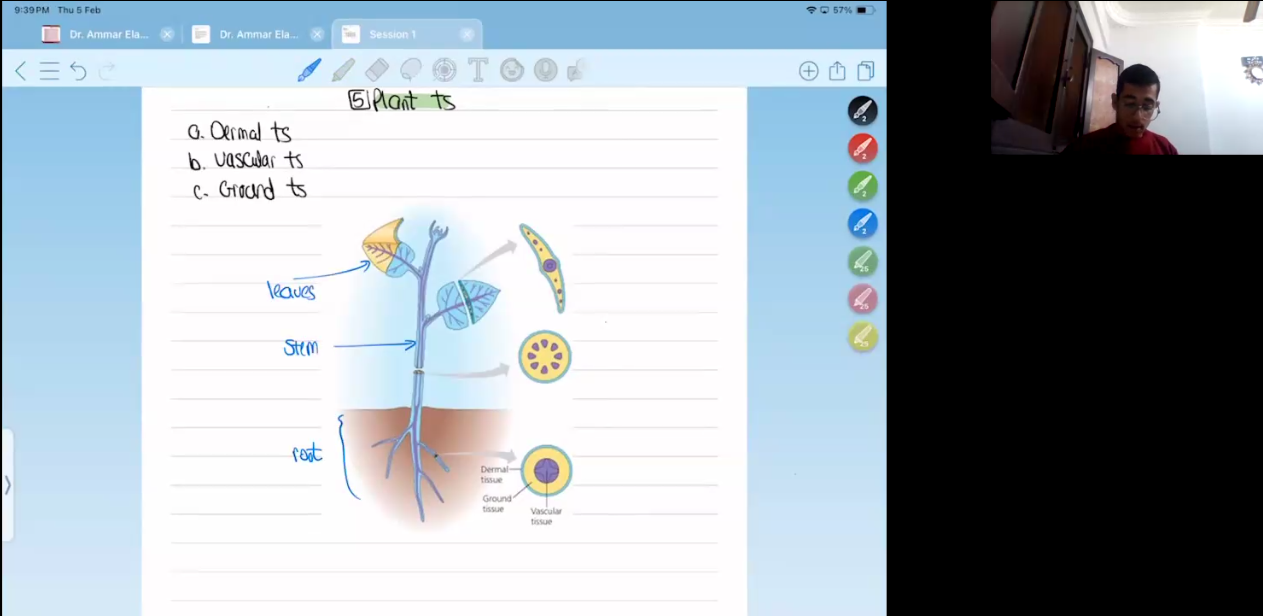The height and width of the screenshot is (616, 1263).
Task: Expand the left sidebar handle
Action: pyautogui.click(x=7, y=485)
